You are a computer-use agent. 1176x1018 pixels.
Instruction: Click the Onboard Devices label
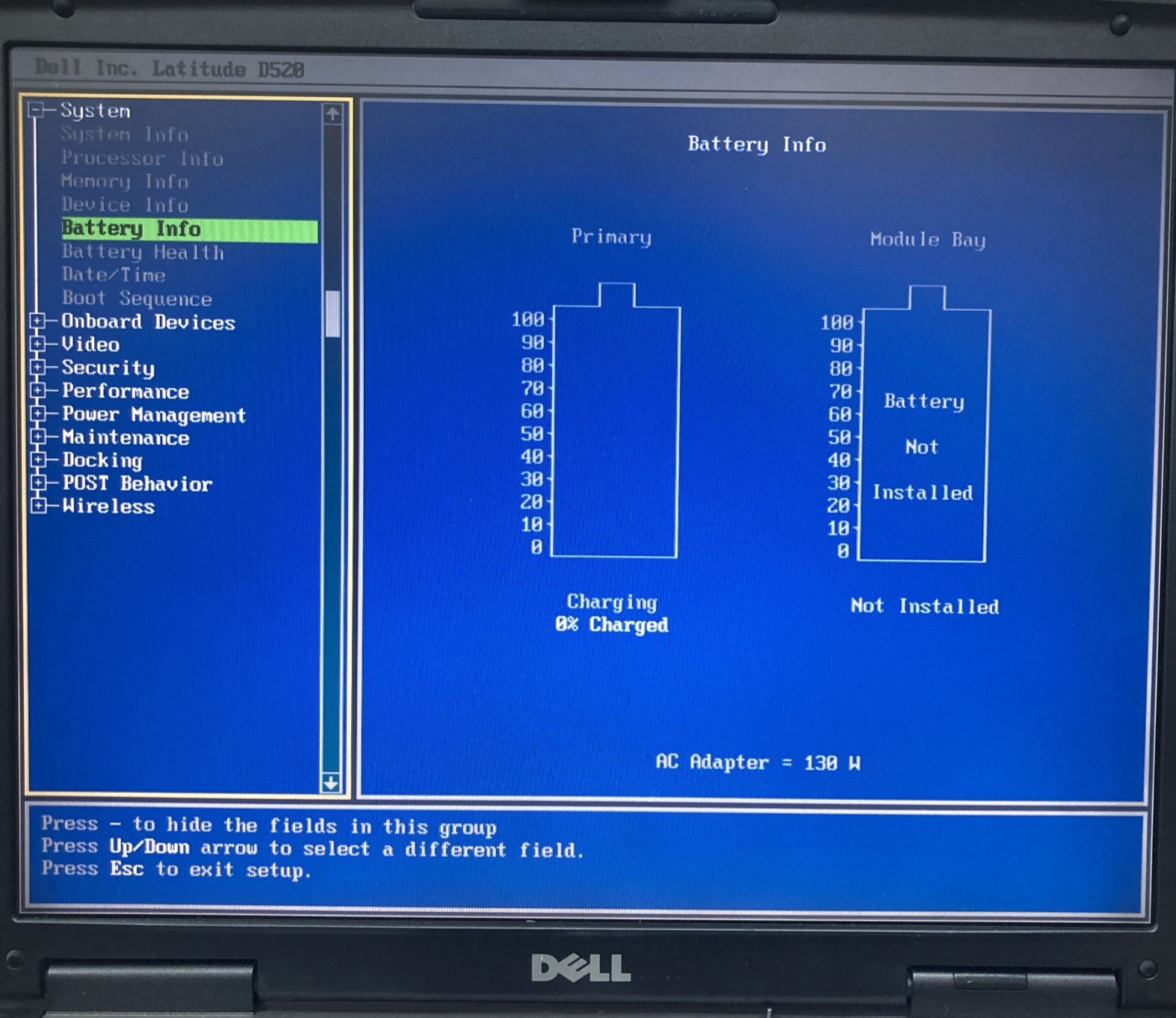[x=148, y=322]
